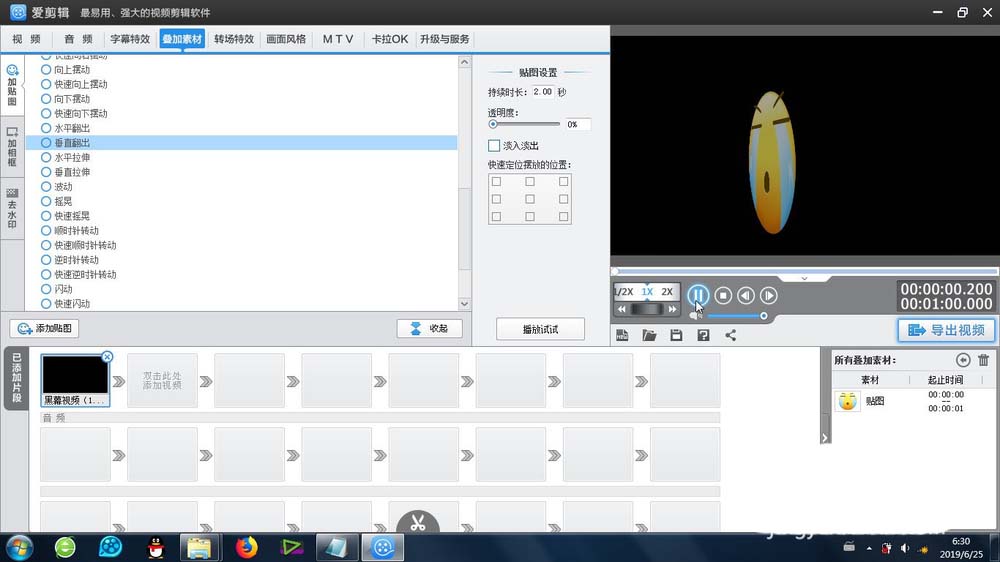
Task: Select 向上摆动 effect radio
Action: click(46, 70)
